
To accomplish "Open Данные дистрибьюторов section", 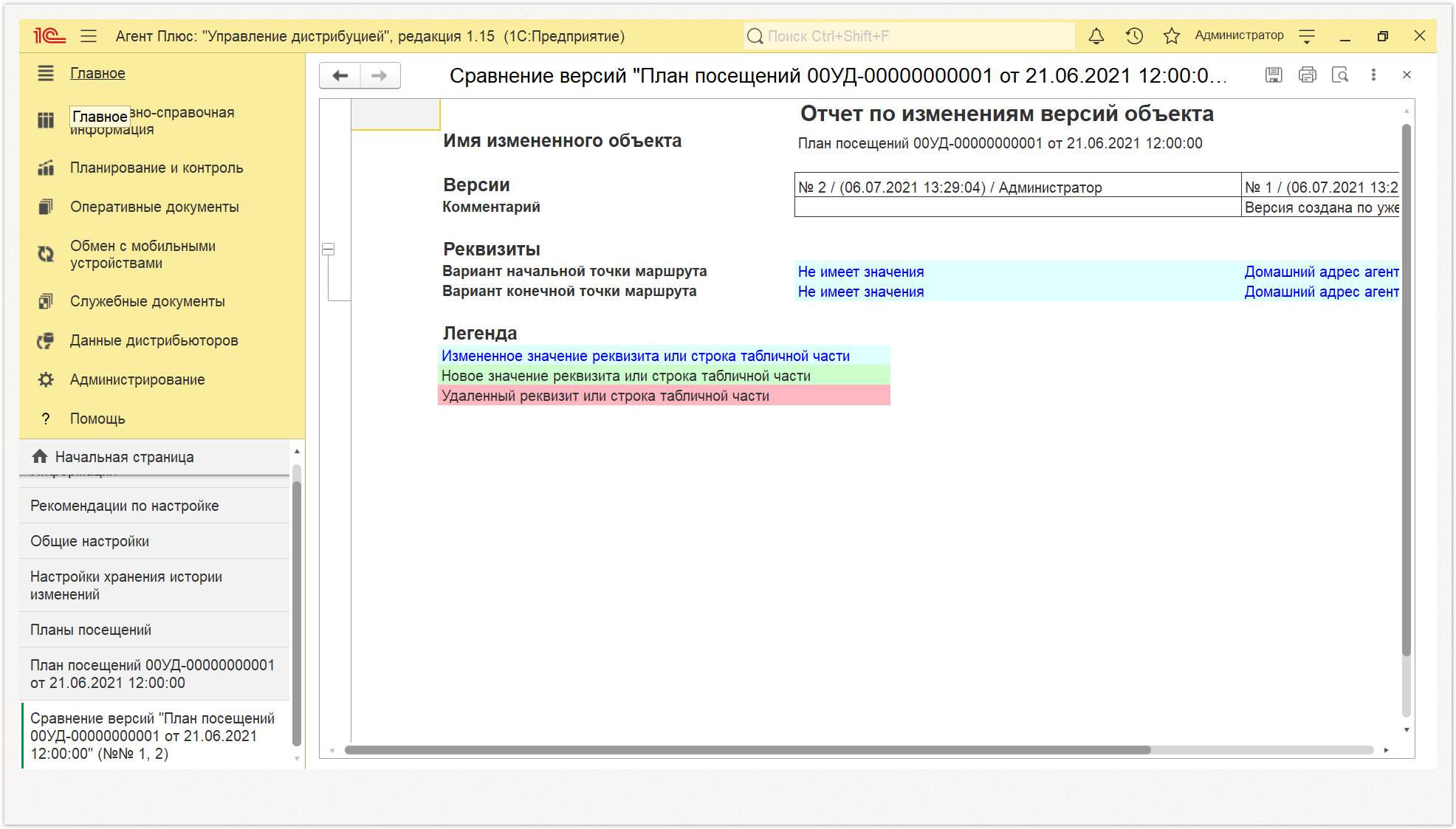I will click(x=154, y=340).
